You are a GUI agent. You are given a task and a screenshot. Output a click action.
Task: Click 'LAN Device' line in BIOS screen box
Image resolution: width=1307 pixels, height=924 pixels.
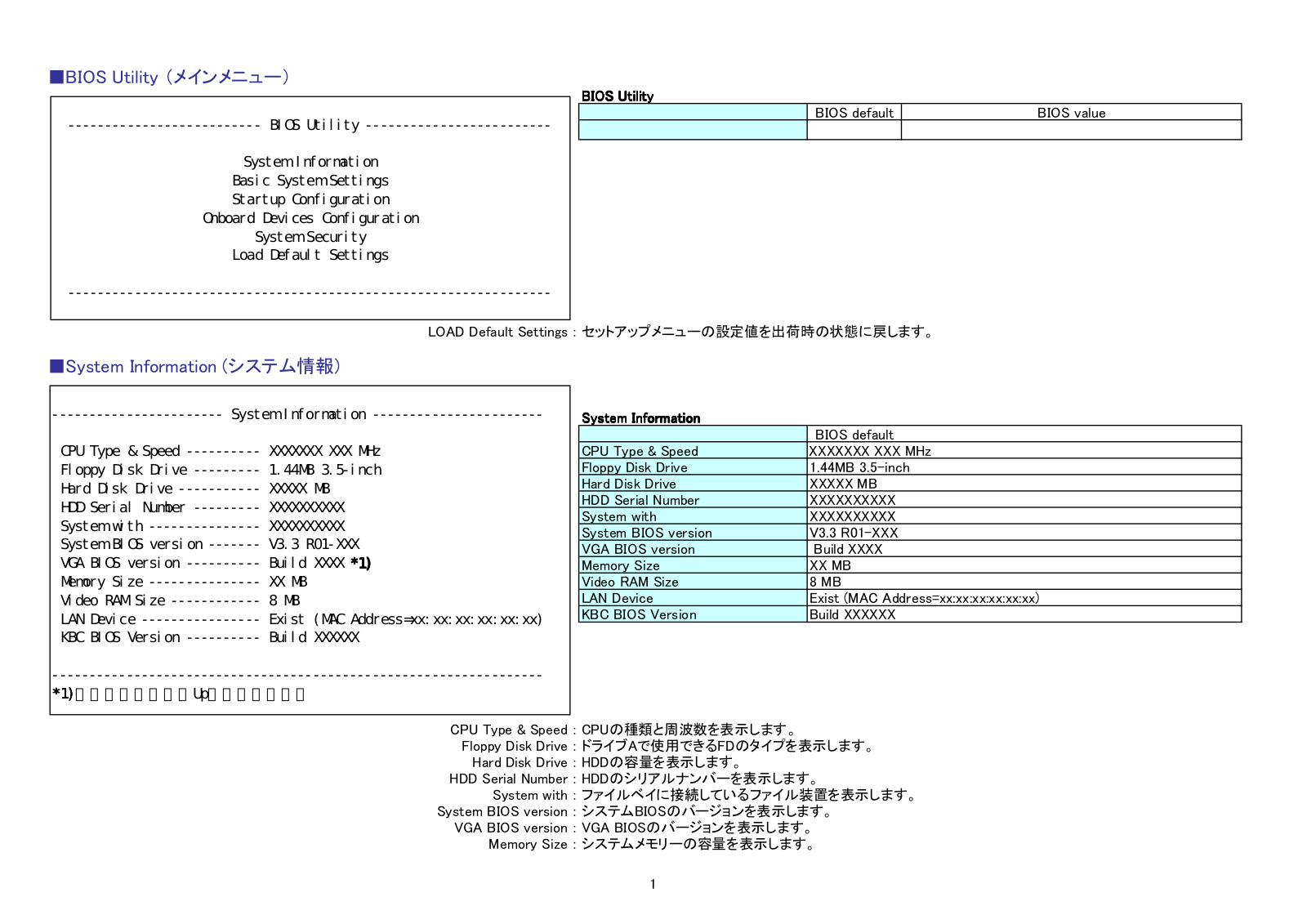tap(301, 619)
